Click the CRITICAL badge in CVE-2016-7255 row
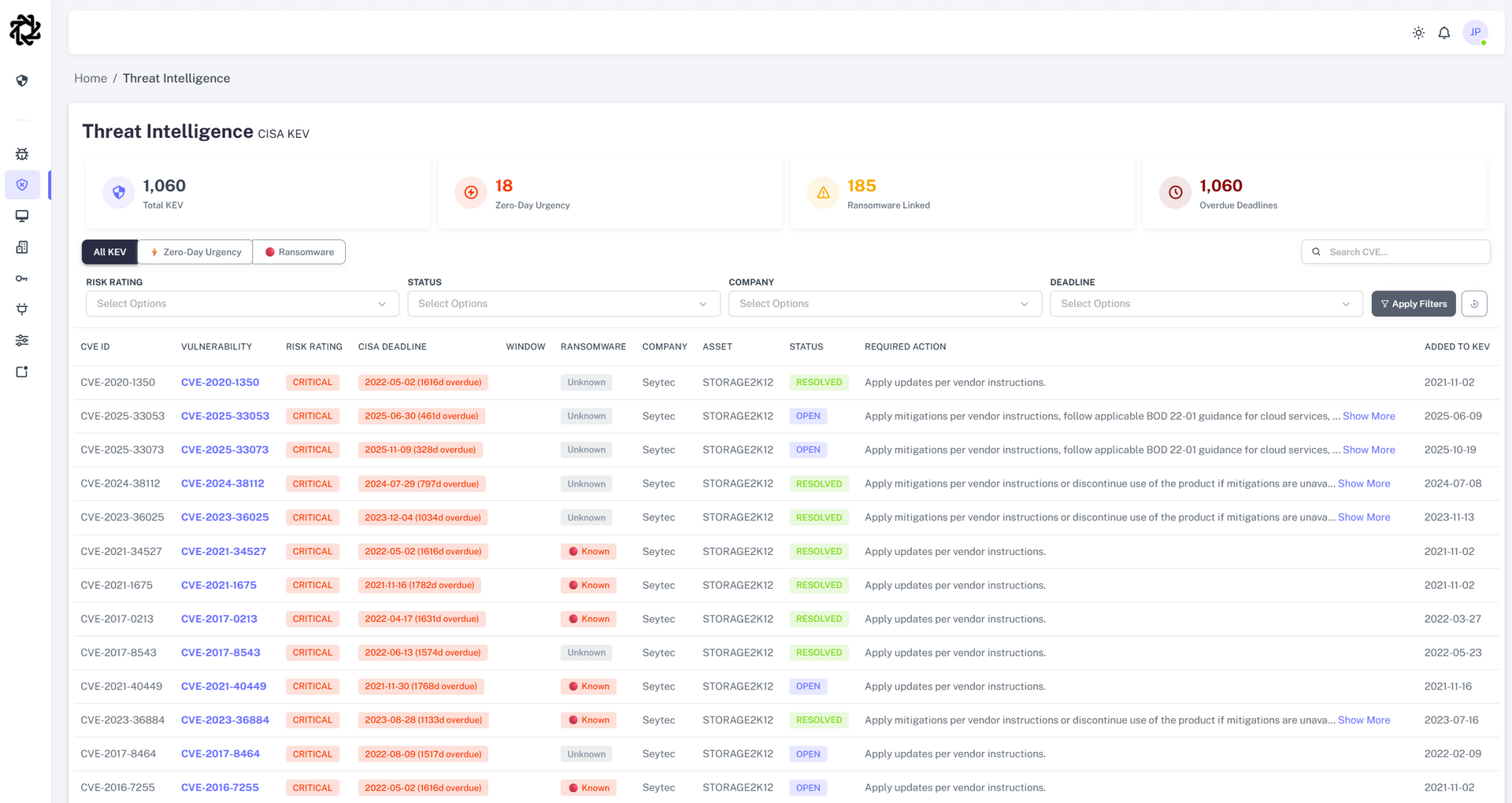 pos(313,788)
